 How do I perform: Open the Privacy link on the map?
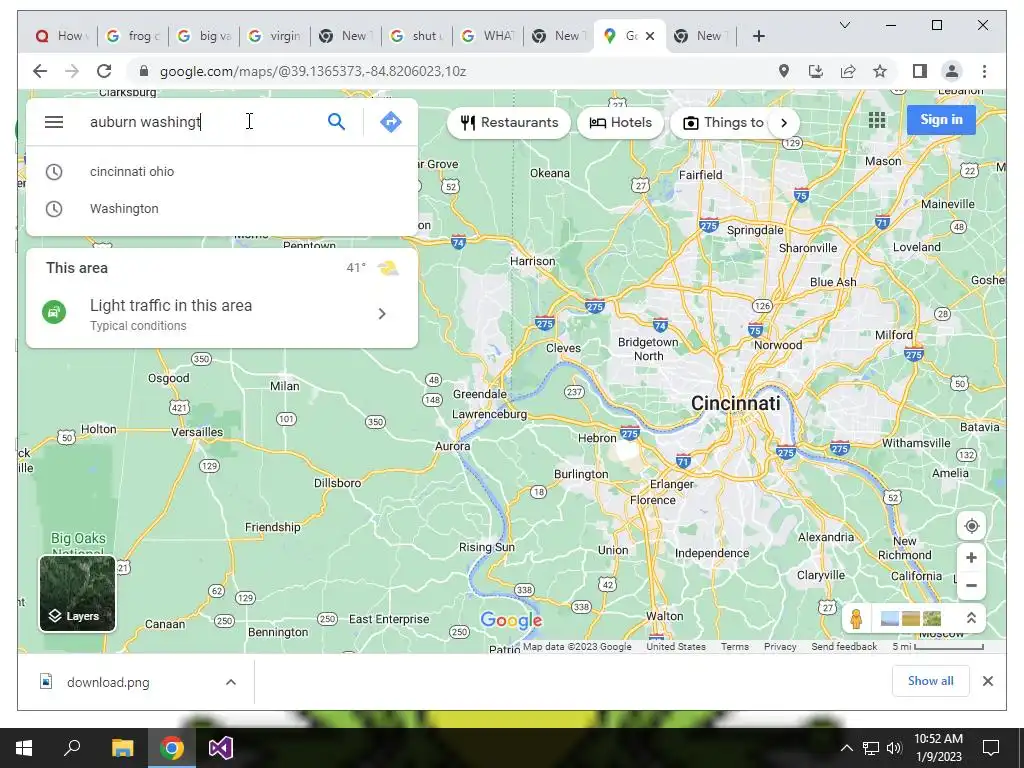point(780,647)
